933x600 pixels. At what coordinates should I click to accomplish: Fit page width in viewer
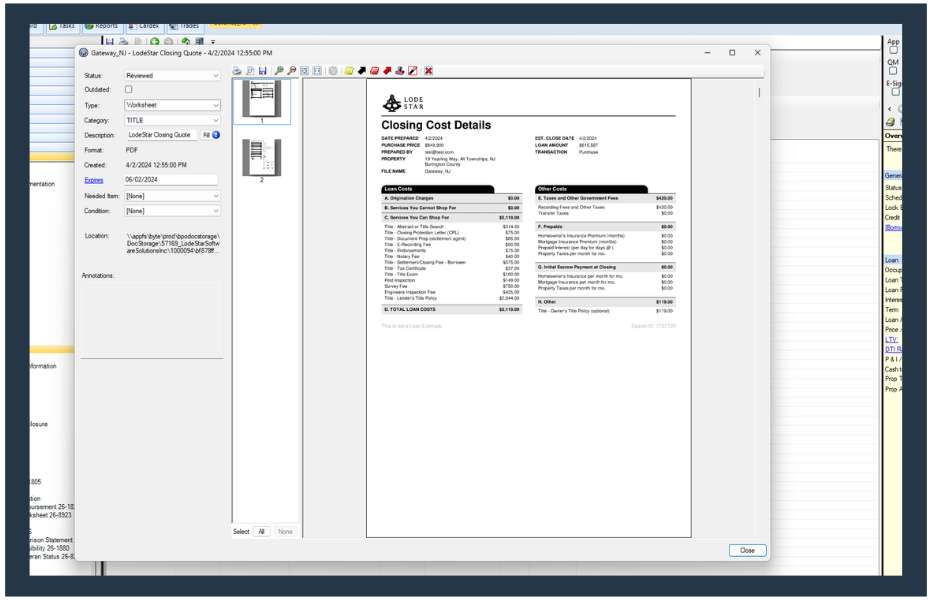pyautogui.click(x=317, y=71)
